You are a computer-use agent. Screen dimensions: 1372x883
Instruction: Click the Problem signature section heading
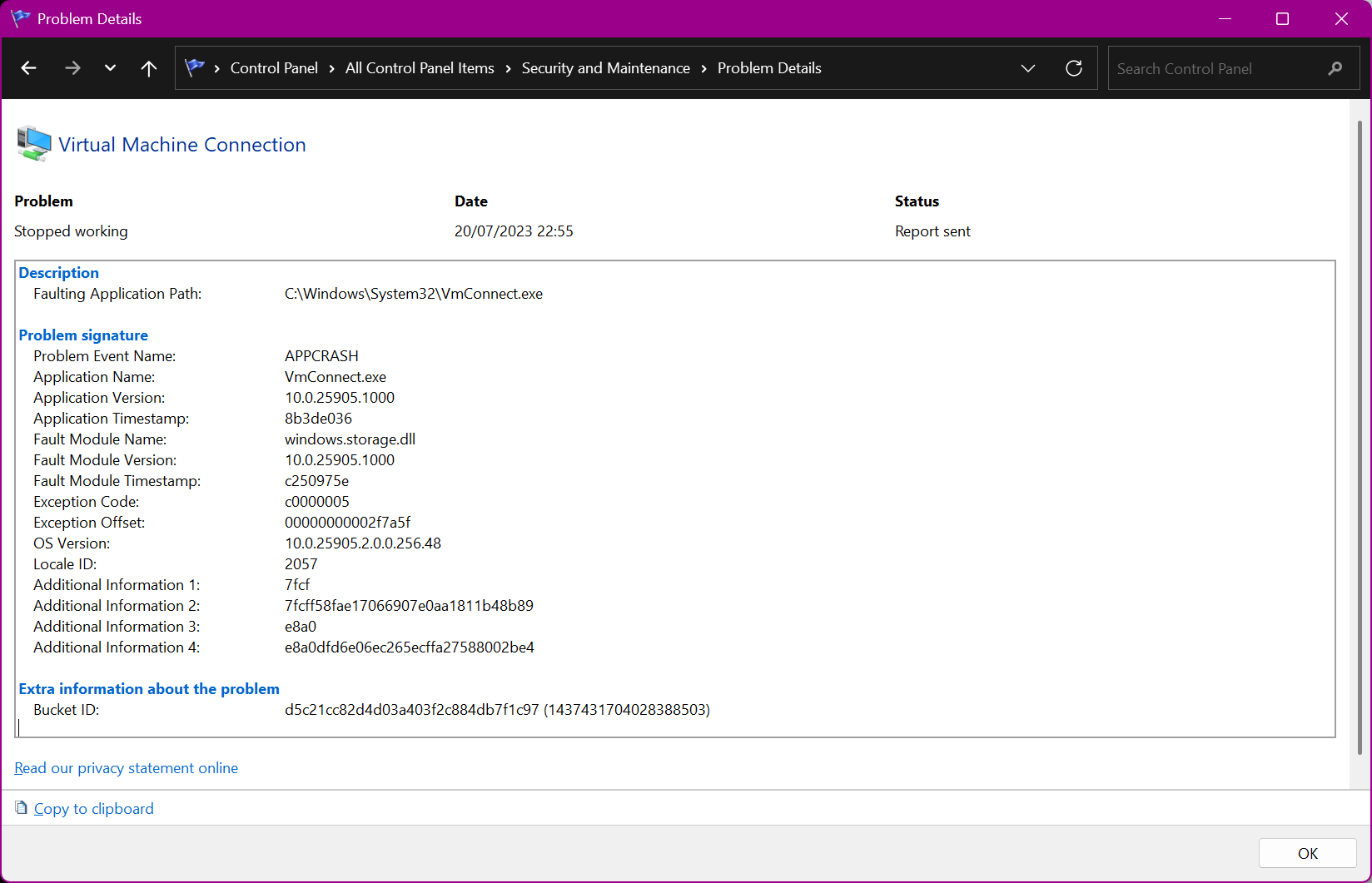tap(83, 335)
